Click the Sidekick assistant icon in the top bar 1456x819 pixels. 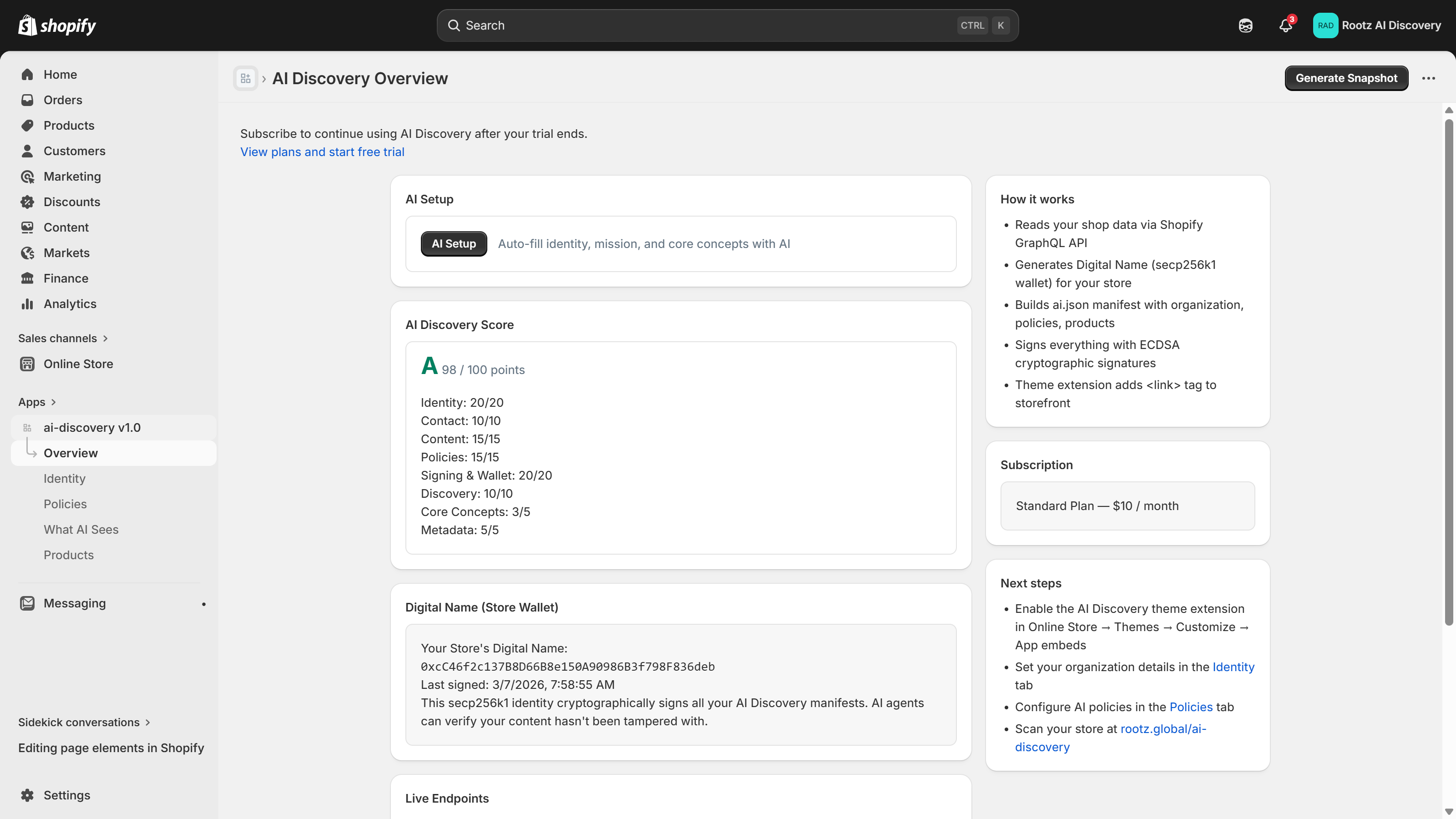point(1245,25)
